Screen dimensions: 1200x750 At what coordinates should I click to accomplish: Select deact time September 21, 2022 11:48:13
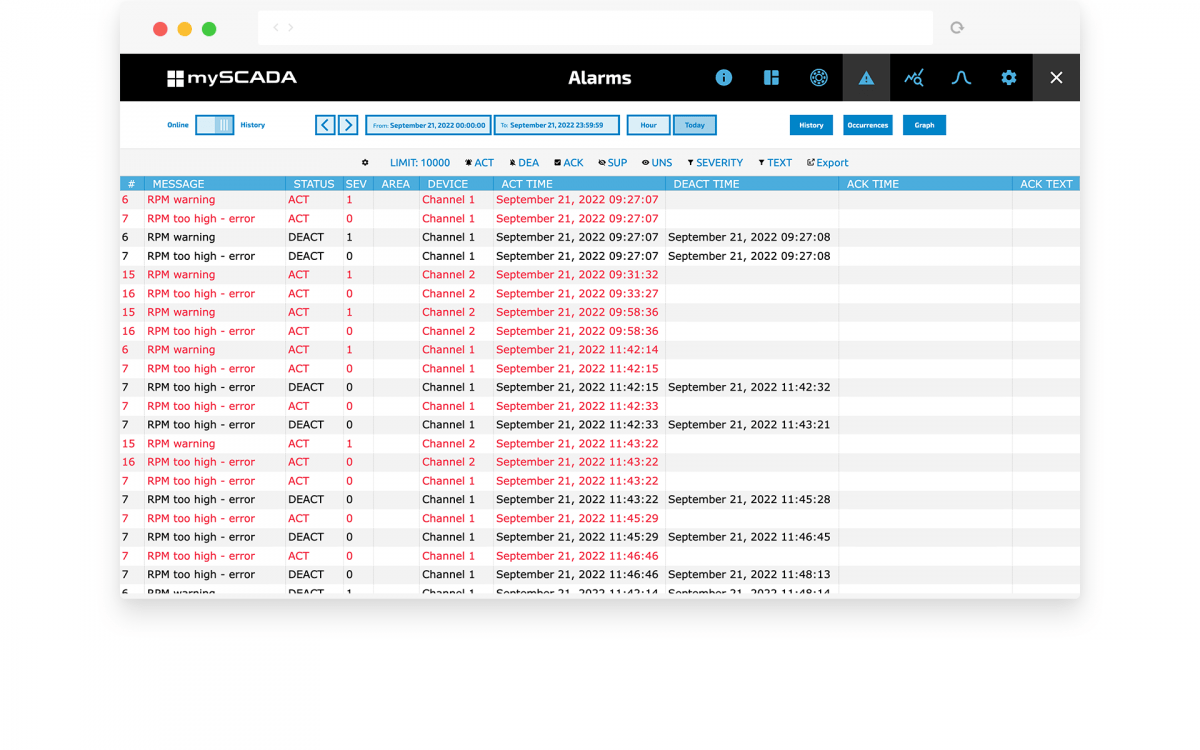749,575
